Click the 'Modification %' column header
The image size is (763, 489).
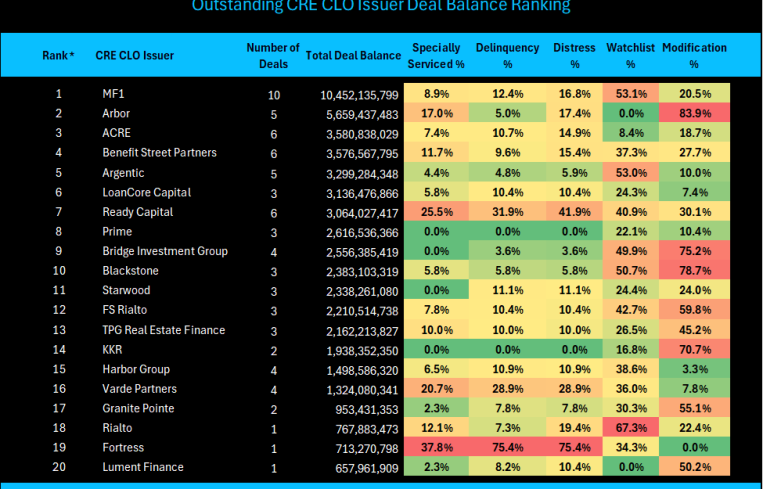(x=694, y=56)
